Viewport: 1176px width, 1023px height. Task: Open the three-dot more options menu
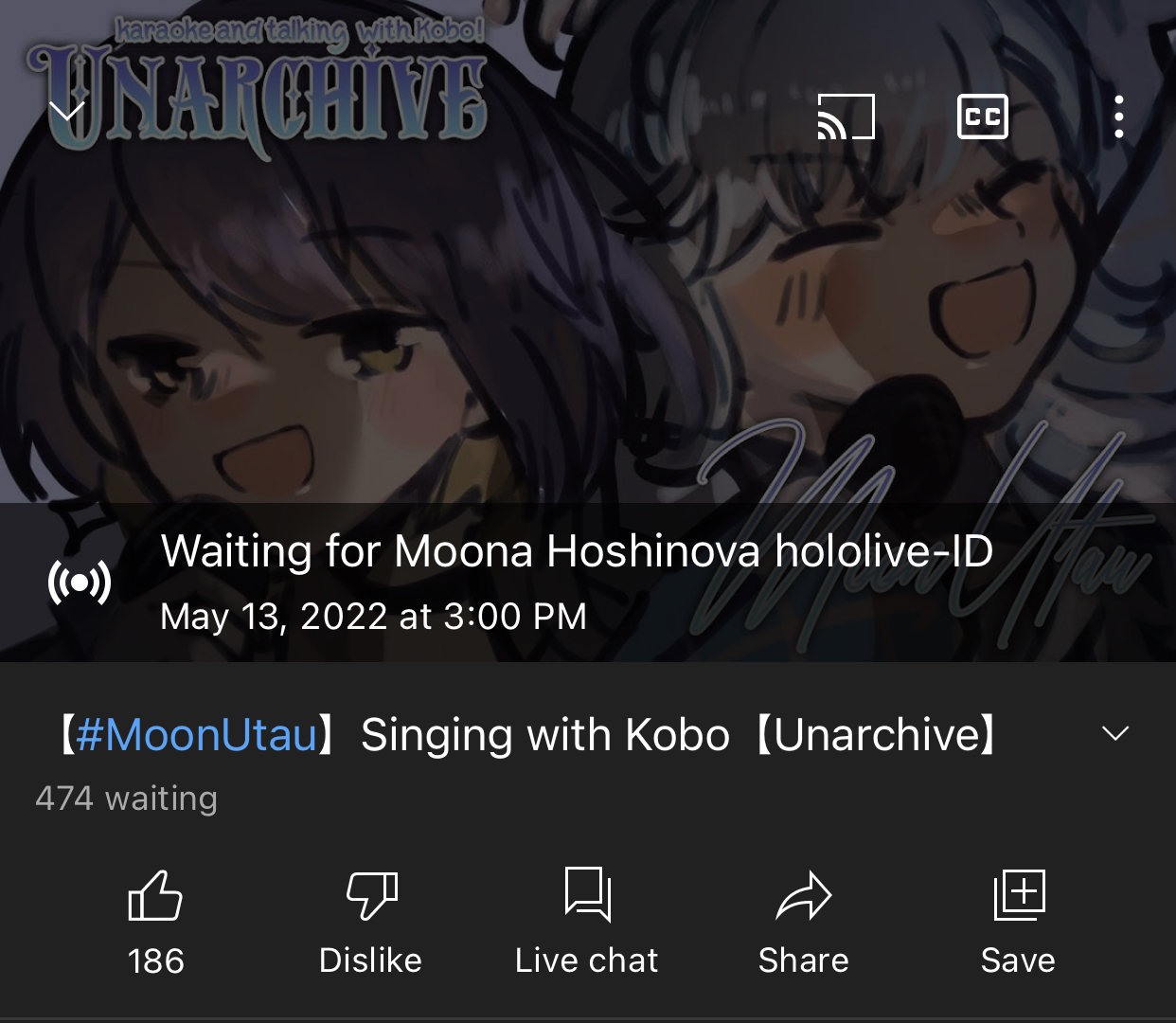1119,117
